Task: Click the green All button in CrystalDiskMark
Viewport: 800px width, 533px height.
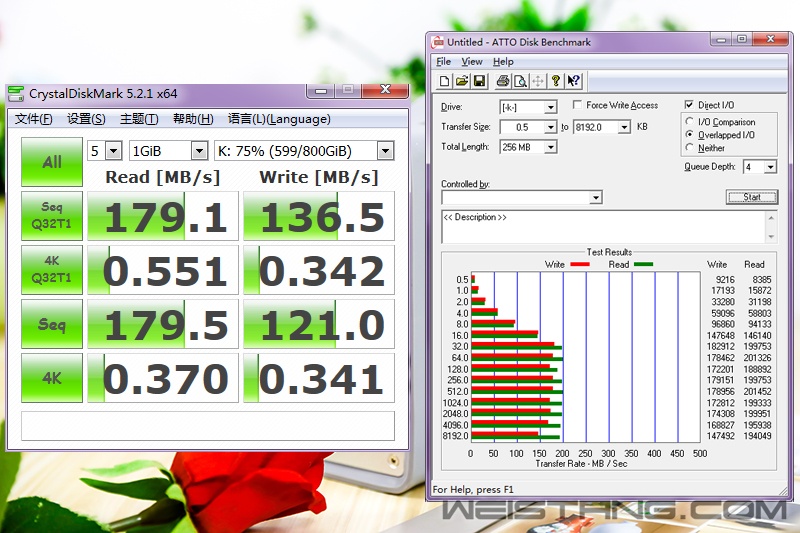Action: pos(52,162)
